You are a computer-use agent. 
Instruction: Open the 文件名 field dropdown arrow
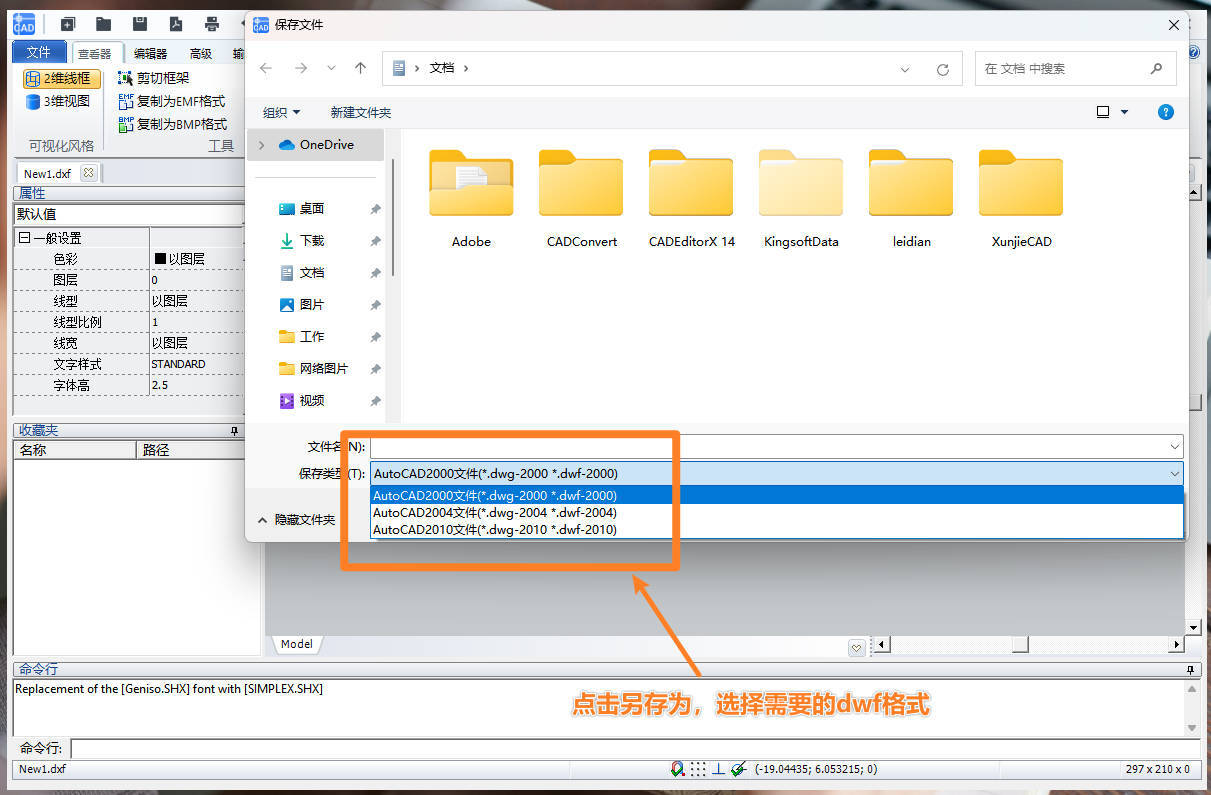click(x=1174, y=446)
